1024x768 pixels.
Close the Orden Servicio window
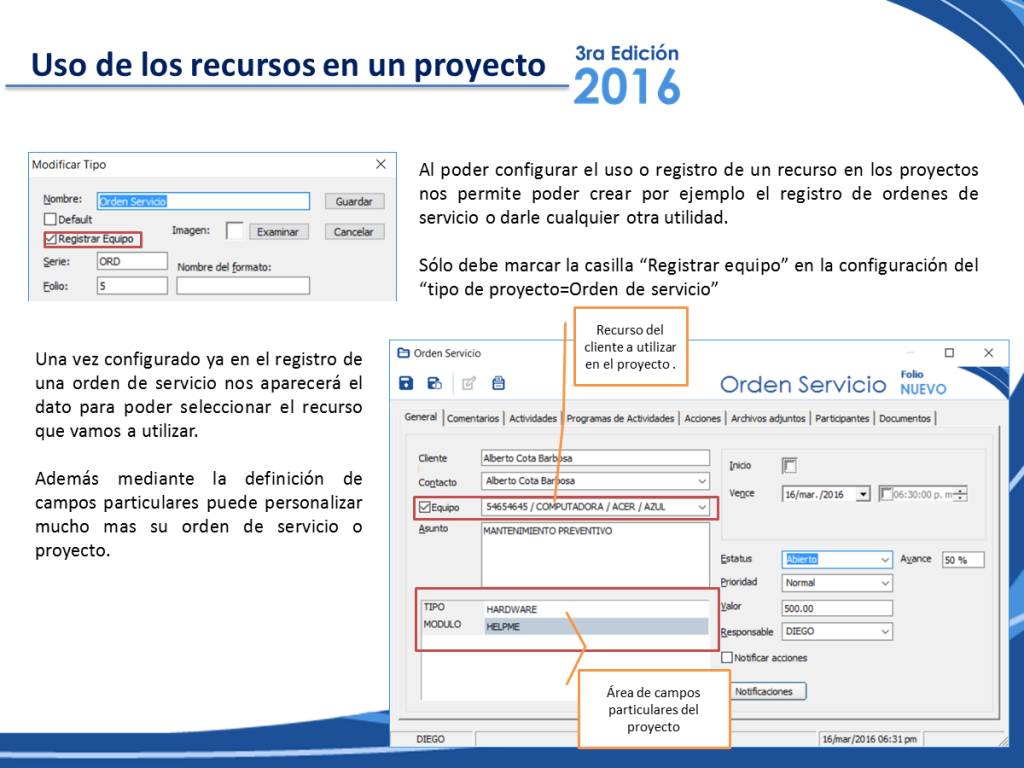[x=989, y=353]
